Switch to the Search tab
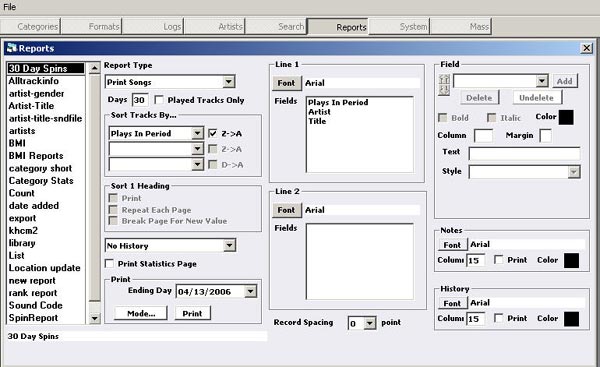600x367 pixels. (x=276, y=26)
